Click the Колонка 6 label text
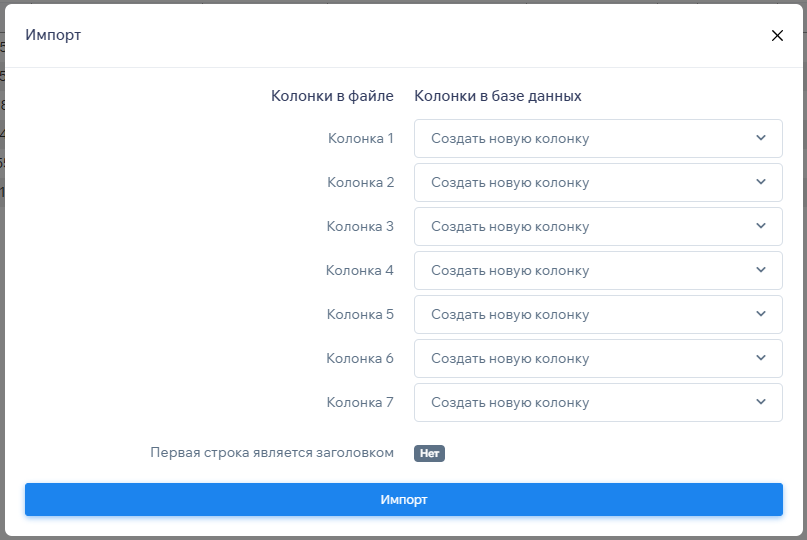The height and width of the screenshot is (540, 807). point(360,358)
